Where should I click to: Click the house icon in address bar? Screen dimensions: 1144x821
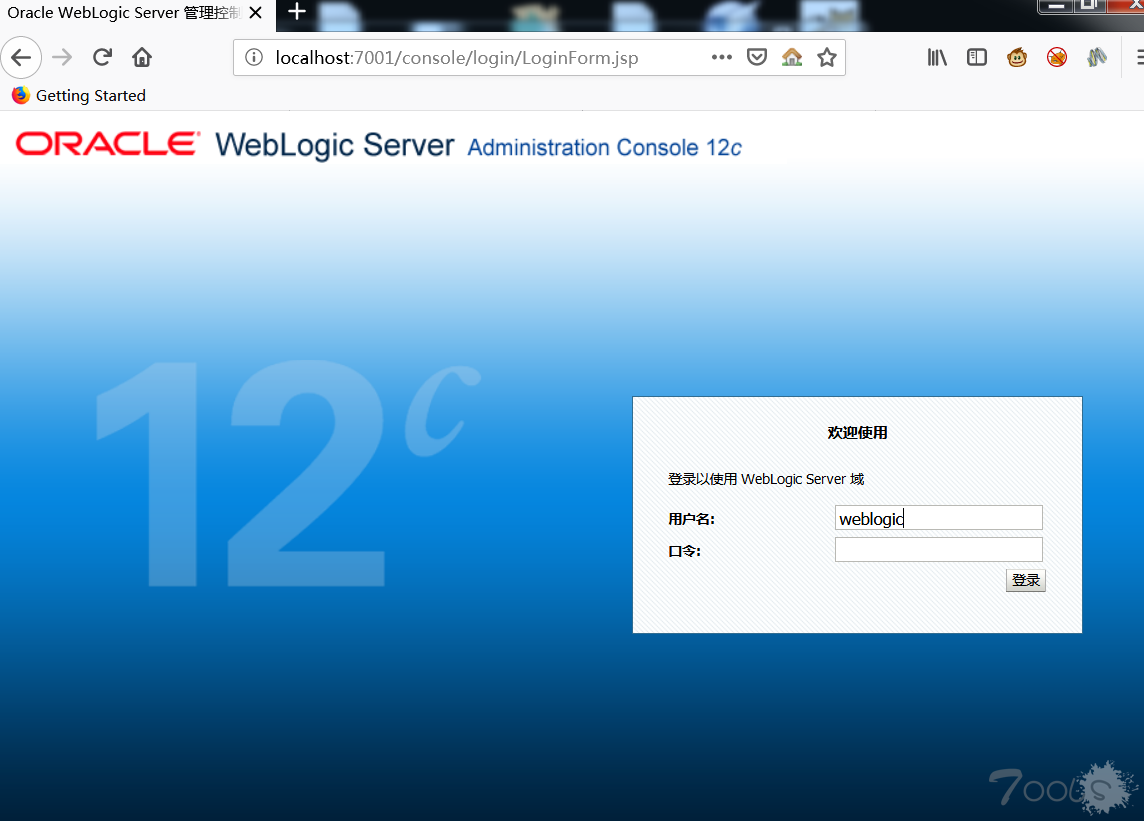pos(792,57)
